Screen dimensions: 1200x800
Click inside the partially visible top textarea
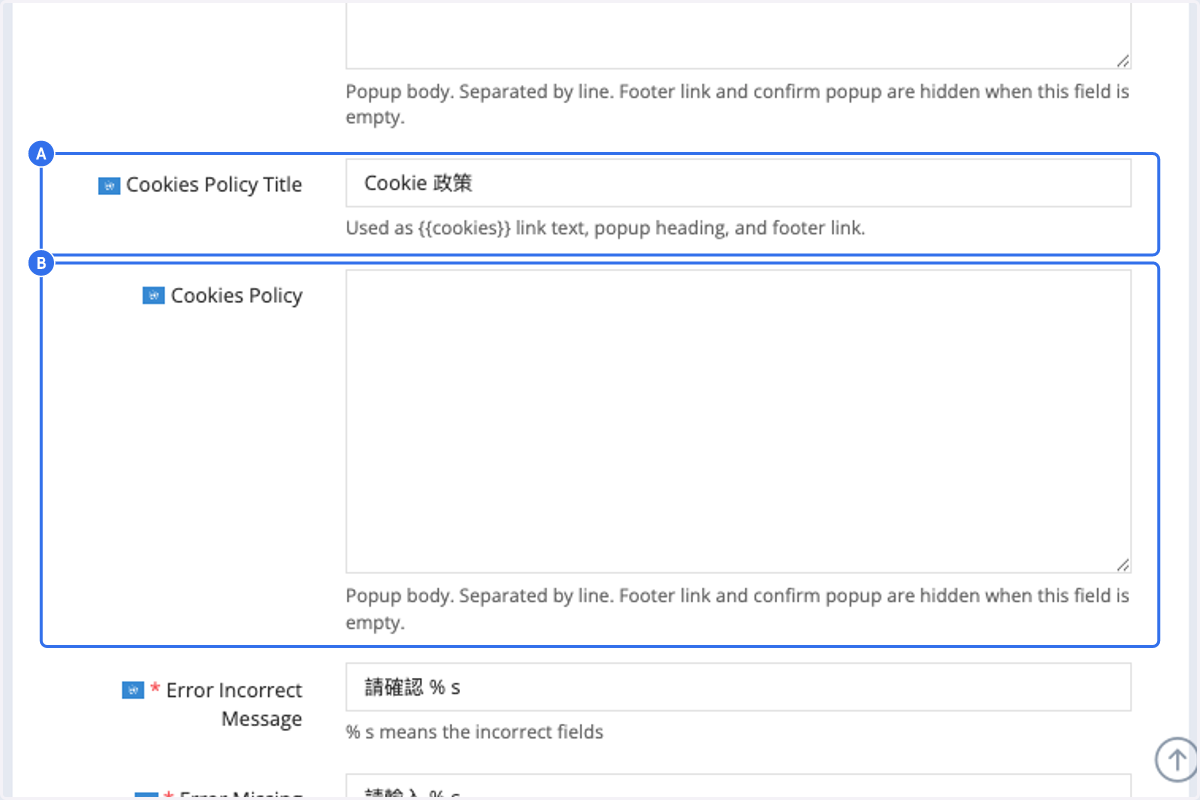coord(738,34)
